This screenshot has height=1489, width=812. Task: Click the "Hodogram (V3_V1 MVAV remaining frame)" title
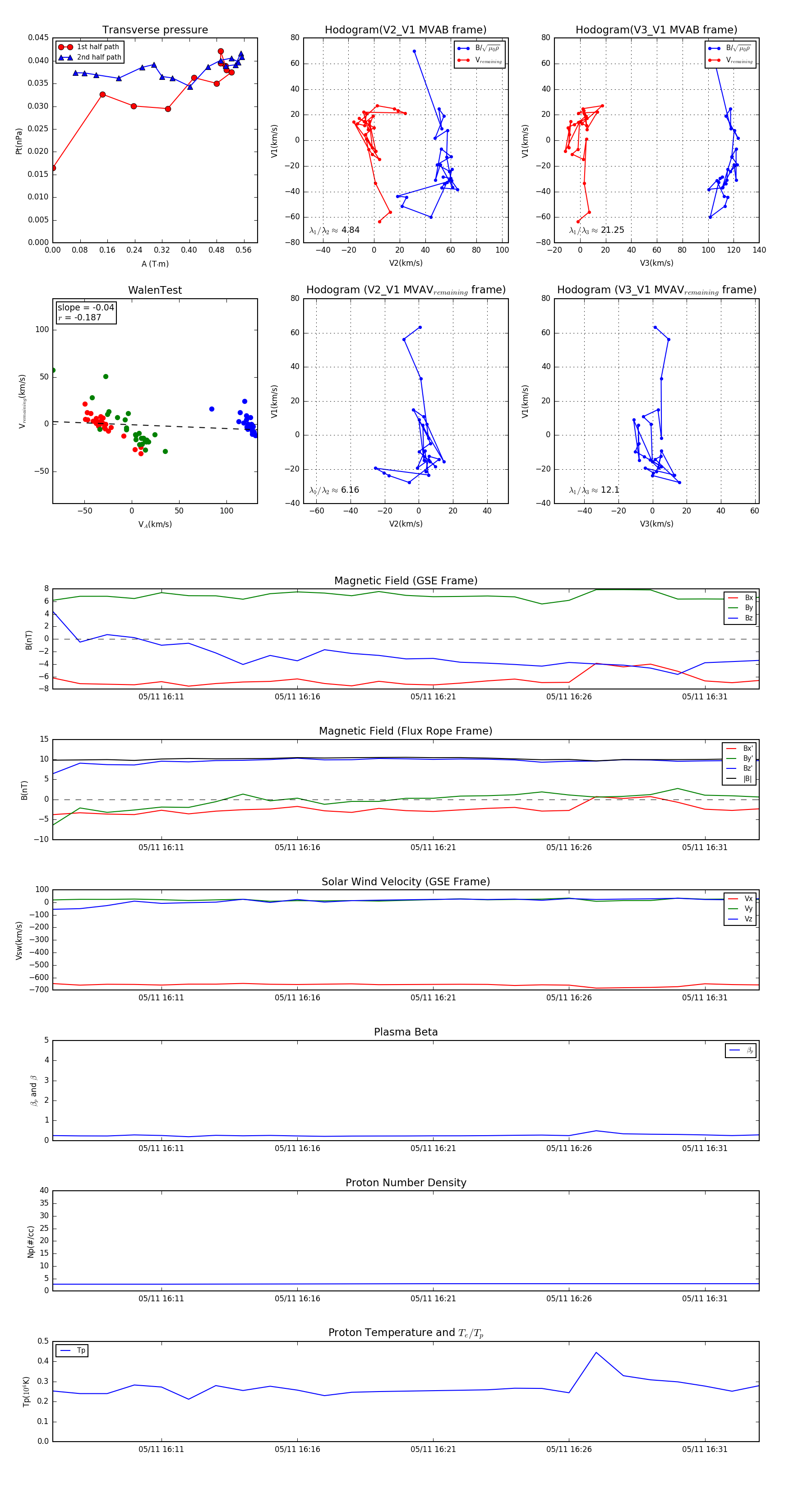click(x=656, y=290)
